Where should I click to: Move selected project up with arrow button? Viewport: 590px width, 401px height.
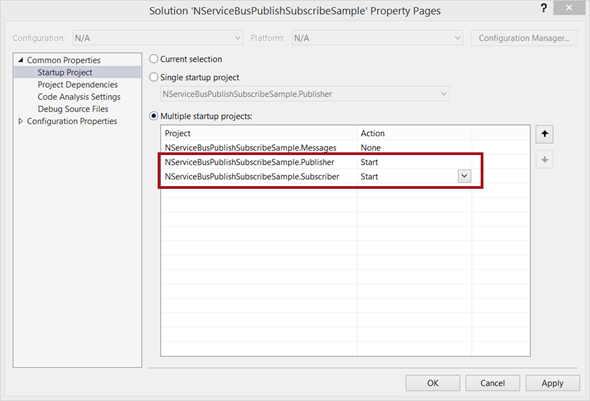click(544, 134)
